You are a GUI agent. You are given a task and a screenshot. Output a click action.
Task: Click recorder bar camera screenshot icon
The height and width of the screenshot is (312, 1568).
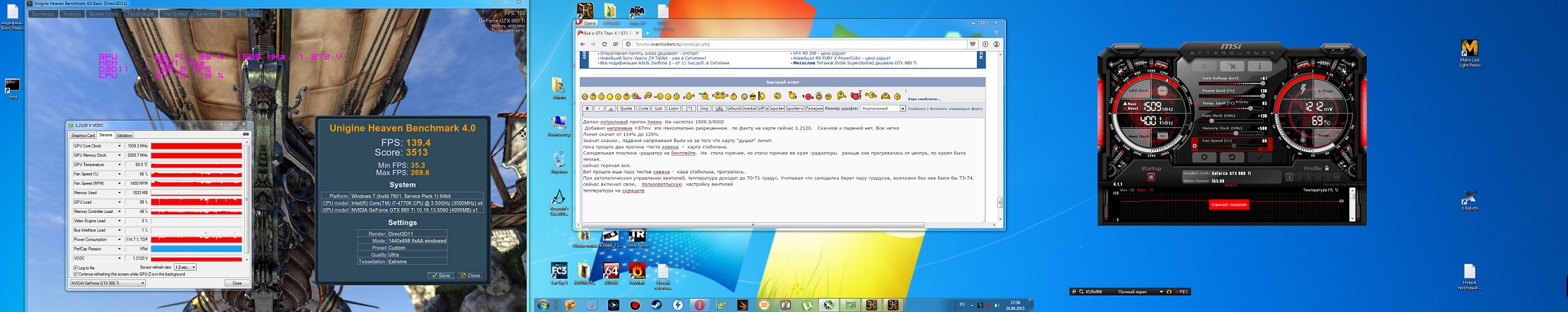pyautogui.click(x=1169, y=291)
